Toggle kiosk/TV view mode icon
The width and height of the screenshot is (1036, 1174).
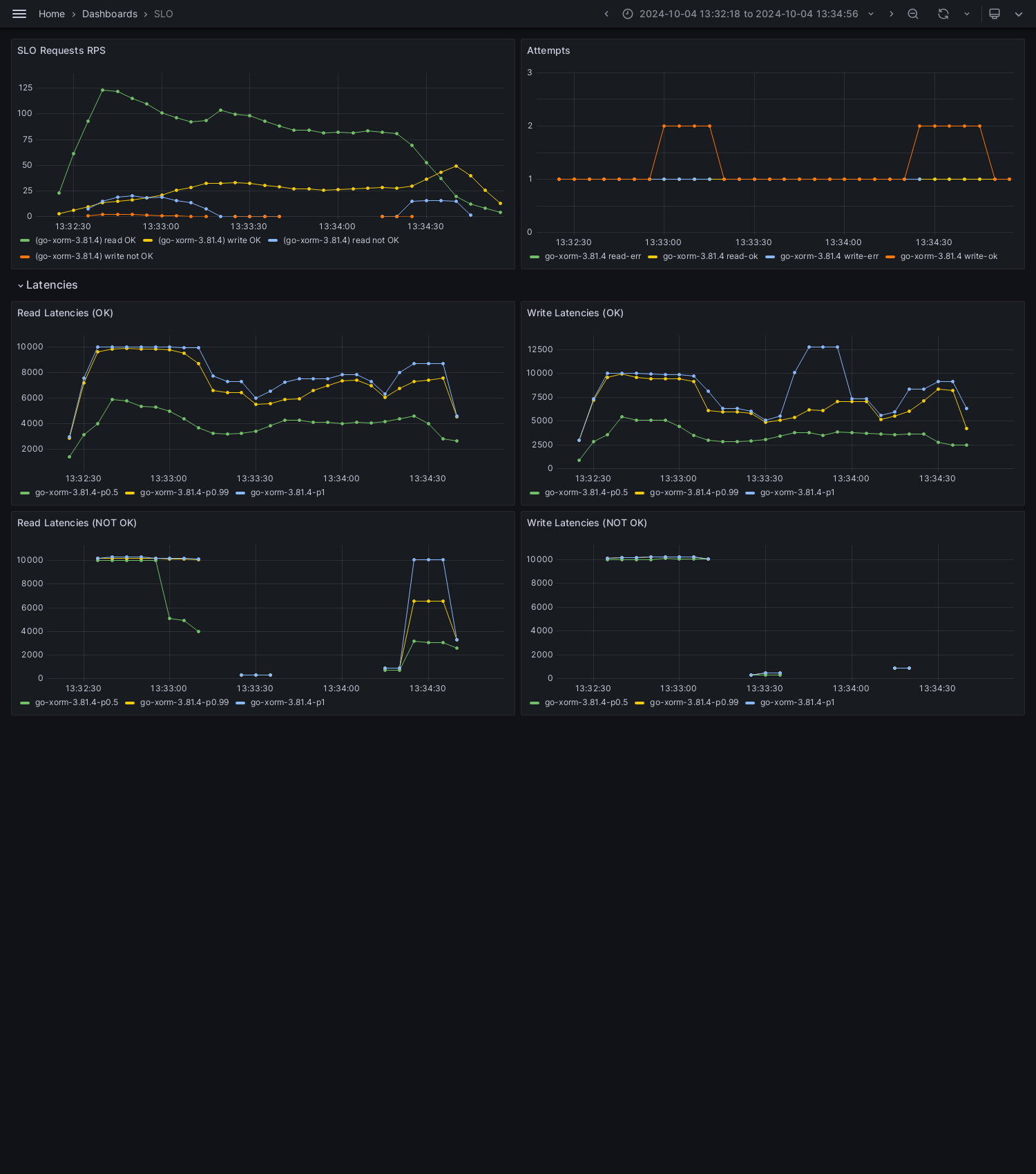[x=995, y=14]
